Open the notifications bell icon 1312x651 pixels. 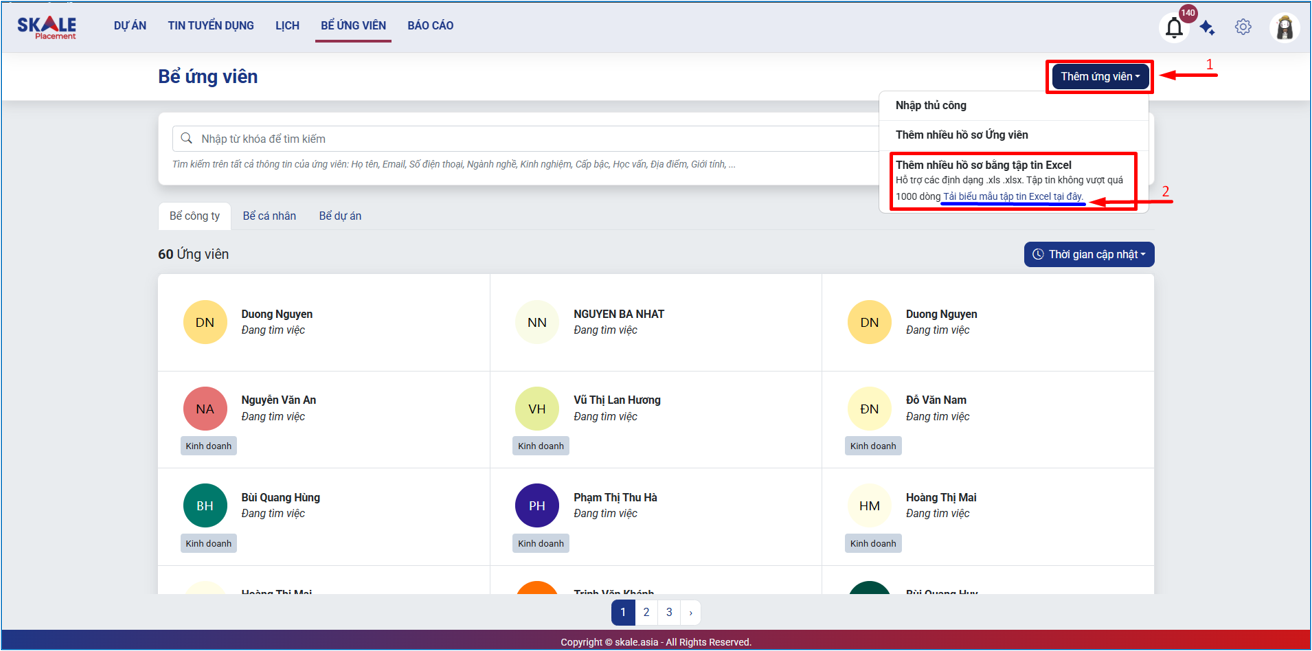[1174, 28]
